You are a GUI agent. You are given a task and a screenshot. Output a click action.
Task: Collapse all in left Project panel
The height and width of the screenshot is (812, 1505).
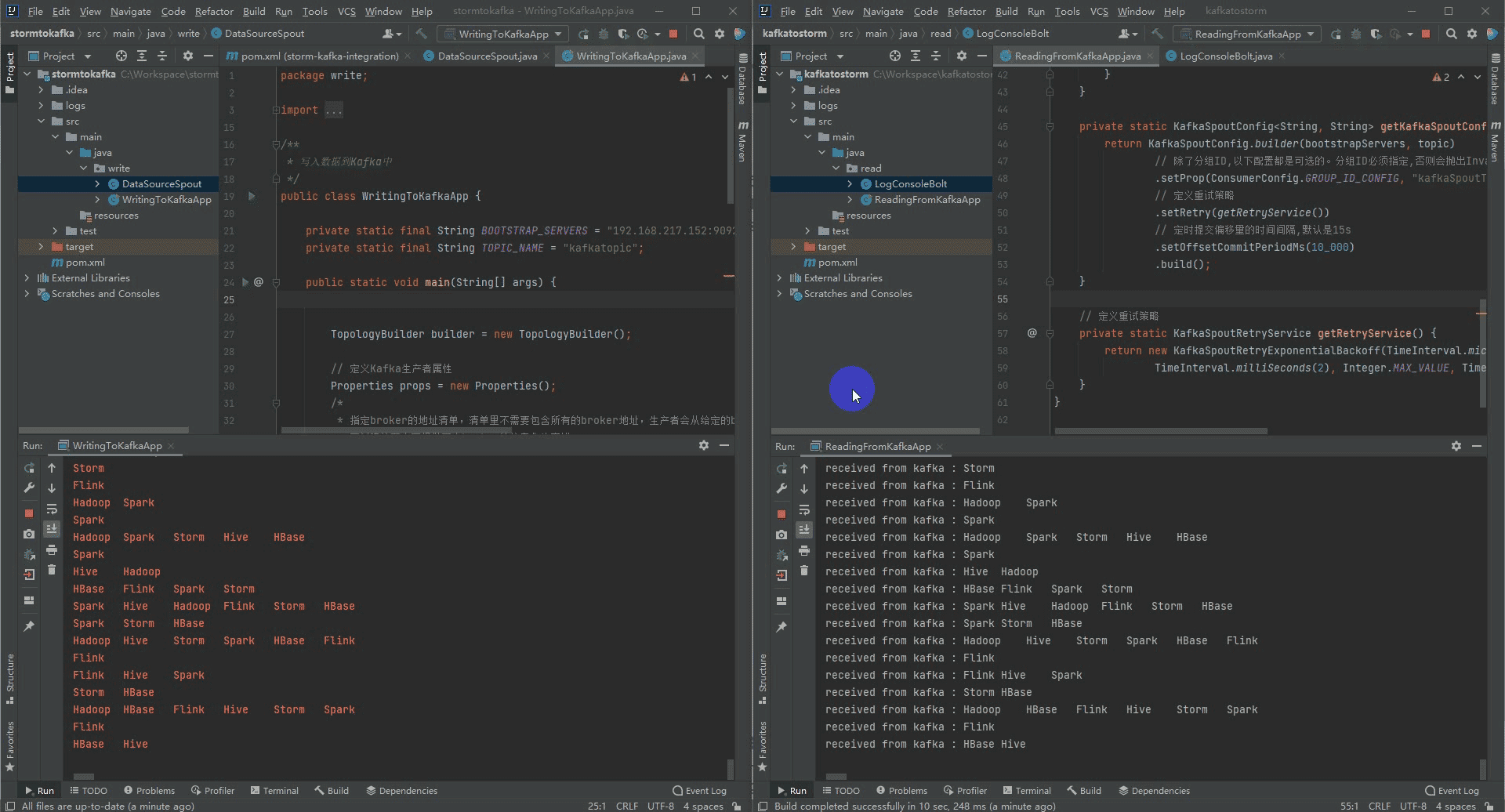pos(162,56)
